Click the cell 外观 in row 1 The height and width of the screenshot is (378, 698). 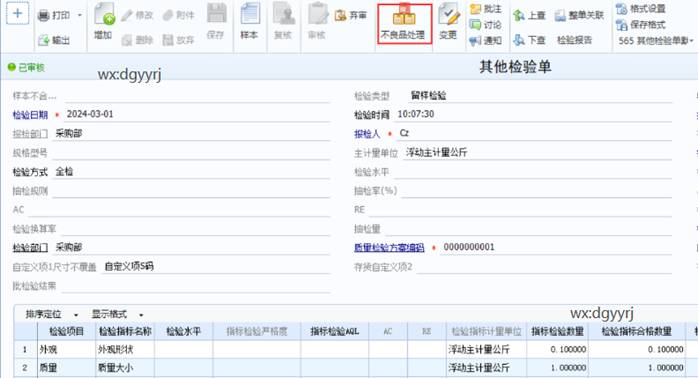tap(66, 350)
